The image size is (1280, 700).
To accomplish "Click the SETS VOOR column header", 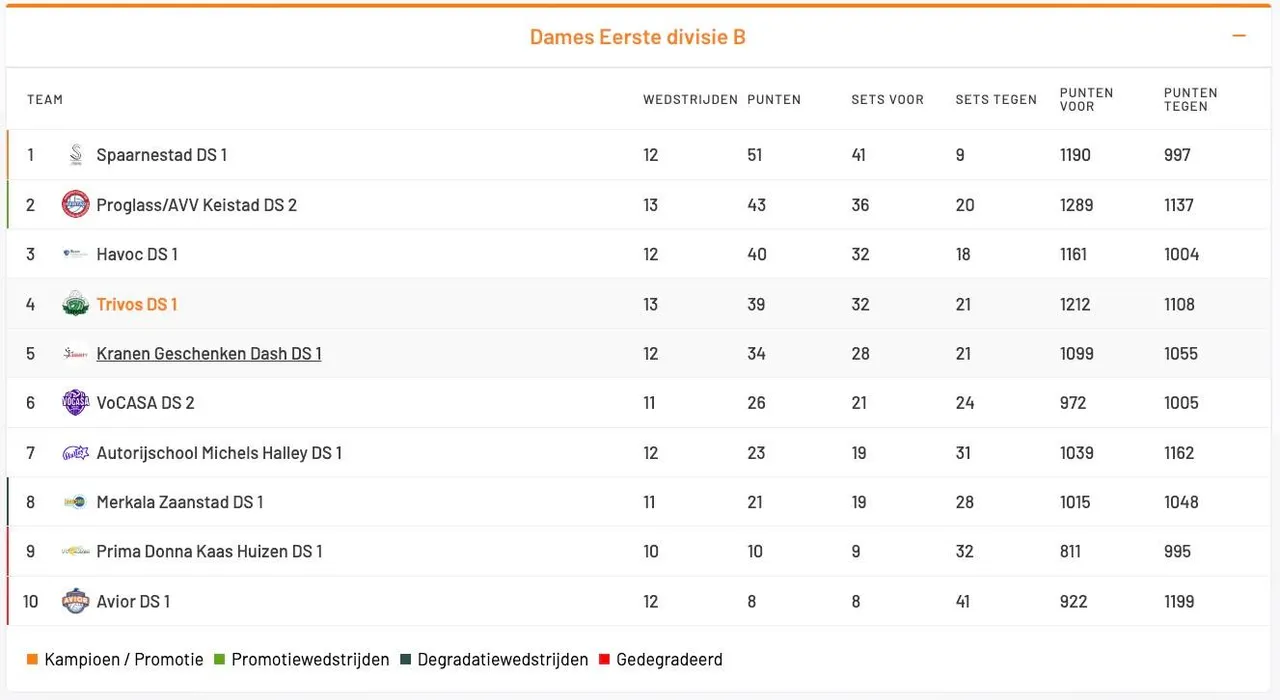I will pos(887,99).
